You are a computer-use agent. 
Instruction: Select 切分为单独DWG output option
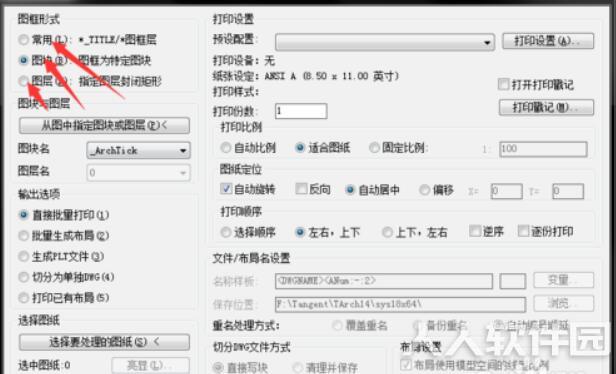tap(24, 277)
